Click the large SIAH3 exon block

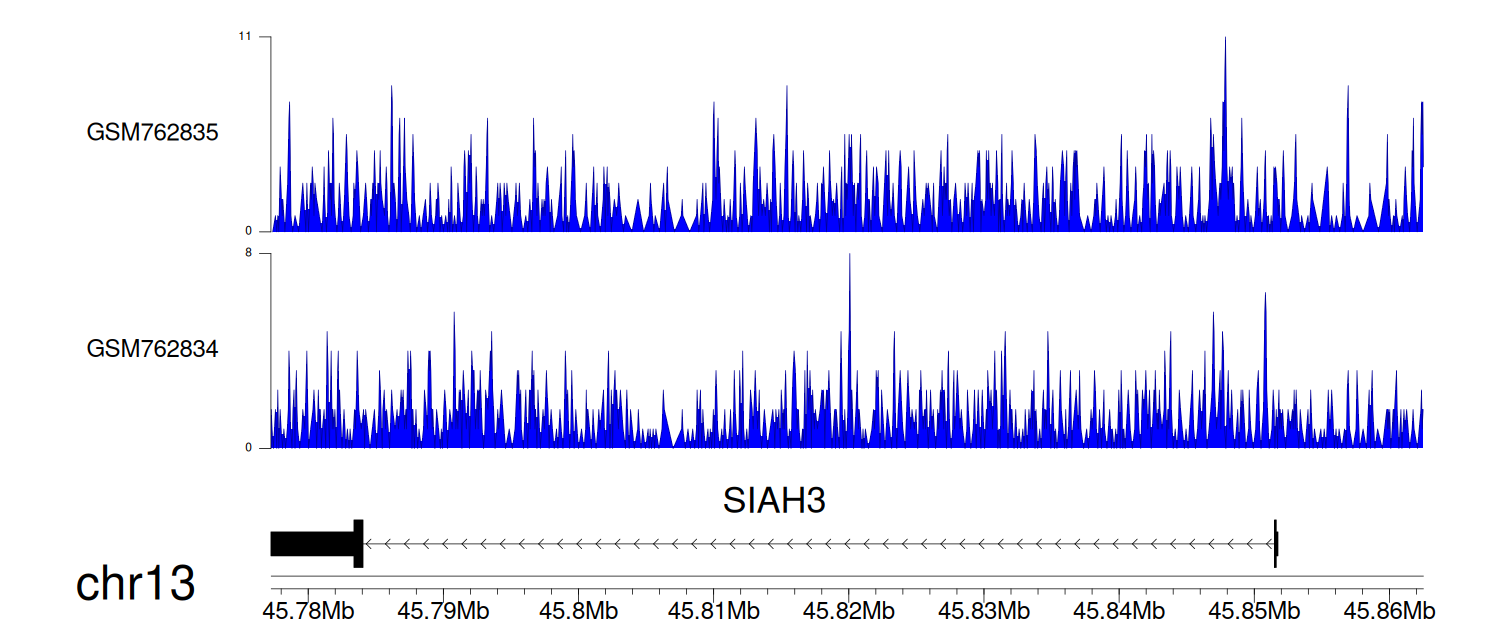click(314, 544)
